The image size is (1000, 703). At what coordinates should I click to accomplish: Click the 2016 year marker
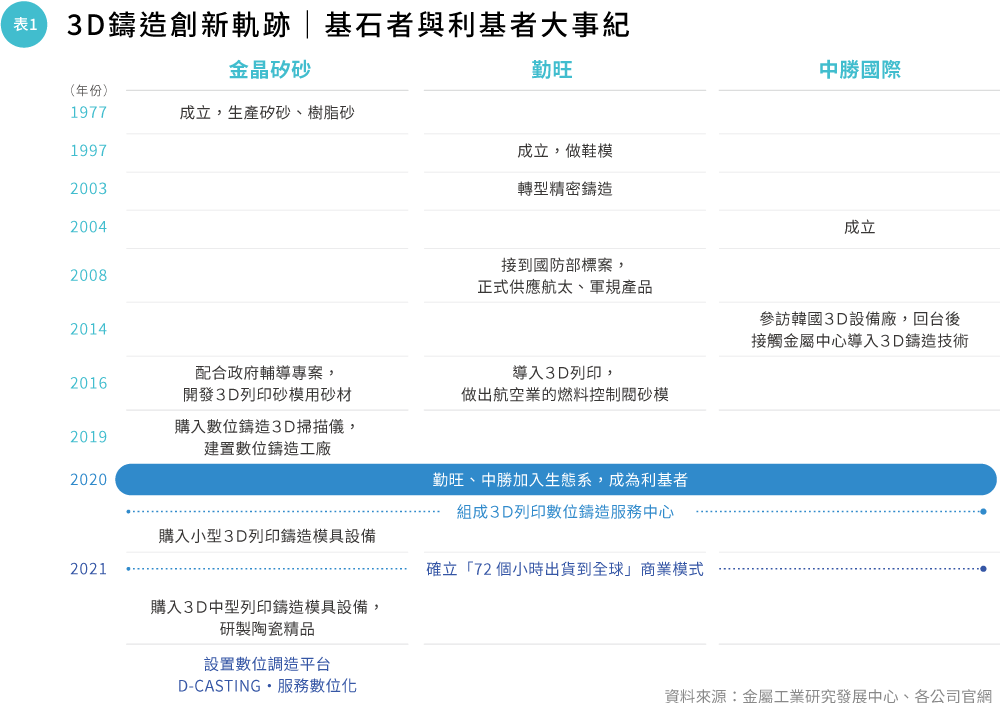[88, 383]
